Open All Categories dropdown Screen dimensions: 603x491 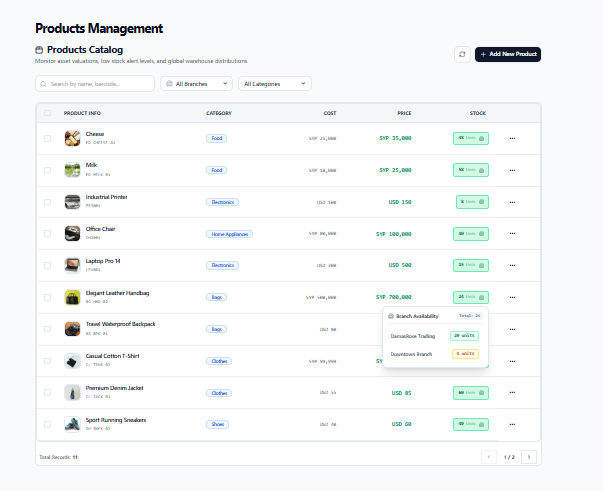(x=275, y=83)
